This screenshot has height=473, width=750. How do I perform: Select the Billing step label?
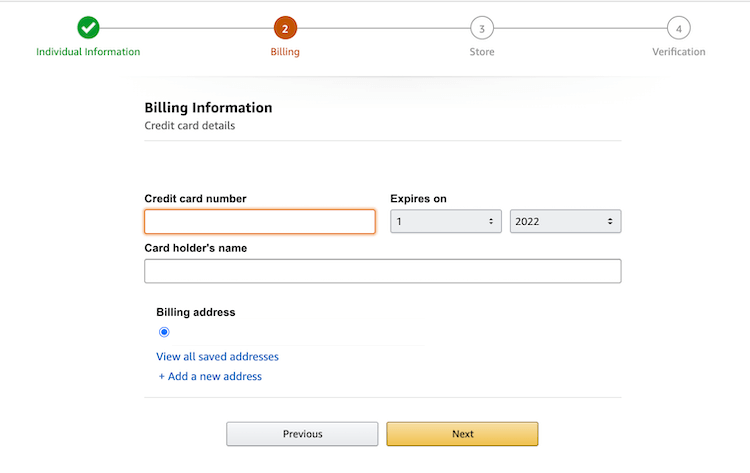285,52
